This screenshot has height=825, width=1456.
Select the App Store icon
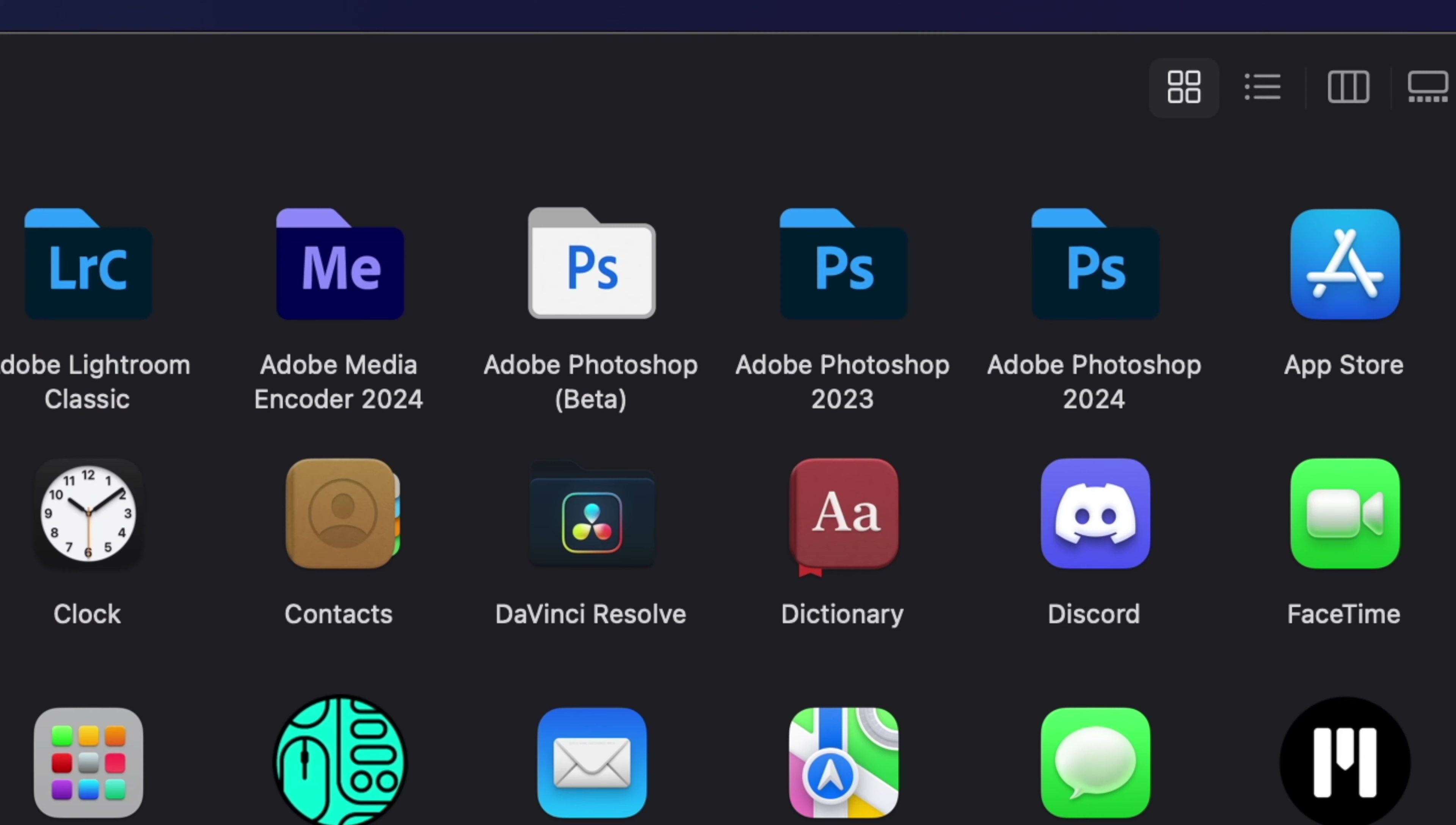point(1345,264)
